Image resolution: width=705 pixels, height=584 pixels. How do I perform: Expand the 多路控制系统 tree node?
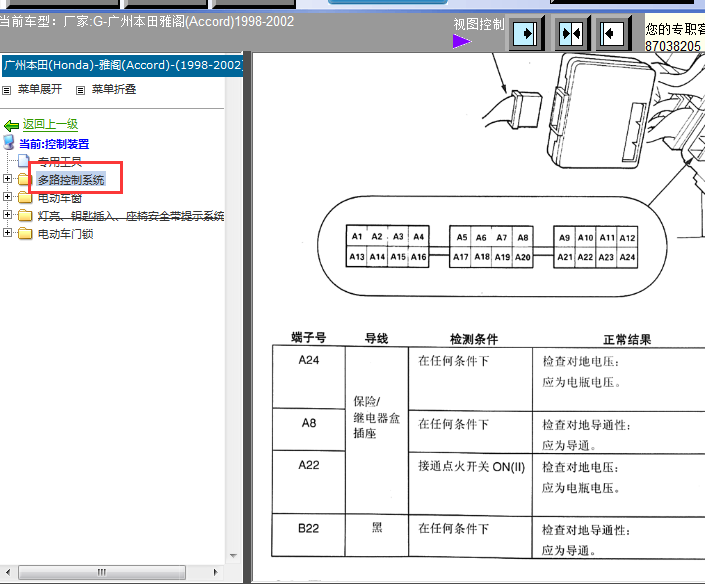click(7, 178)
